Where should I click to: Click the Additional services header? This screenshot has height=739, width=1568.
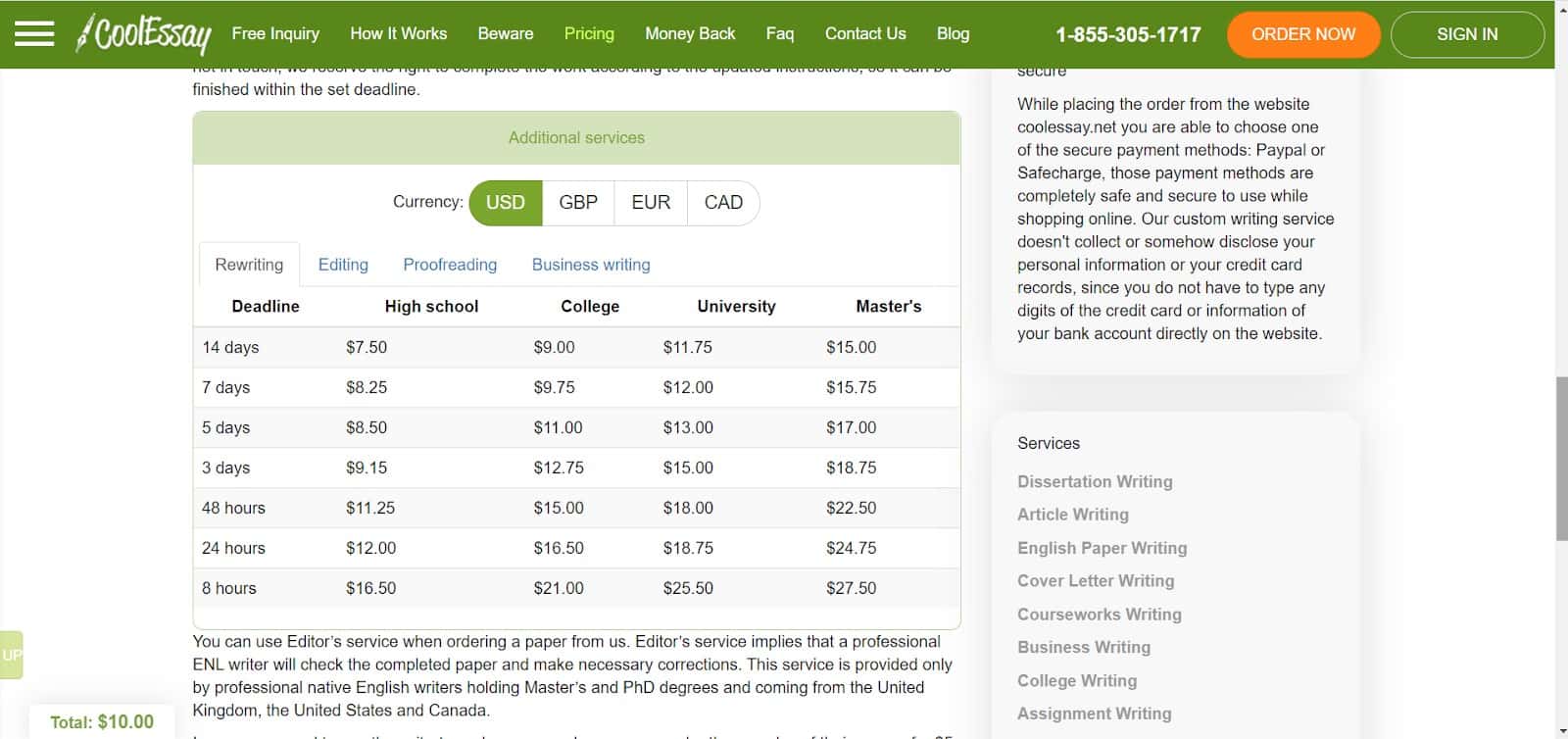coord(576,138)
